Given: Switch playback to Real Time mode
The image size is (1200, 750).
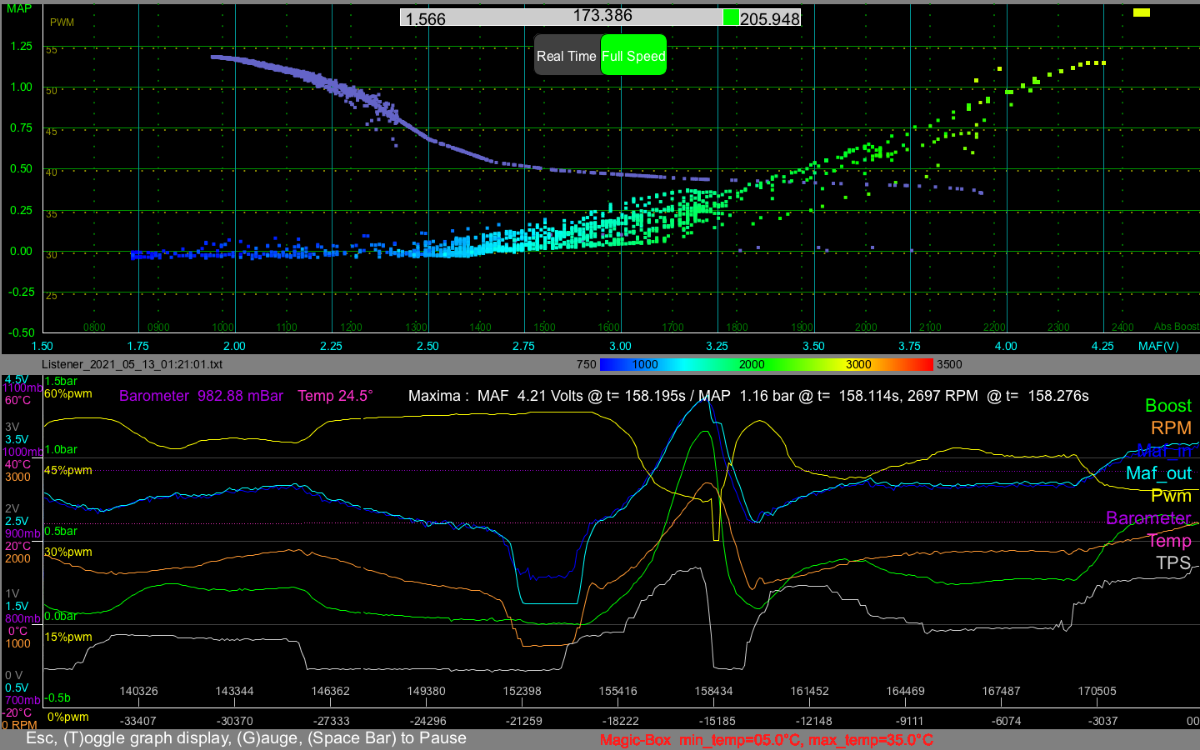Looking at the screenshot, I should pyautogui.click(x=566, y=56).
